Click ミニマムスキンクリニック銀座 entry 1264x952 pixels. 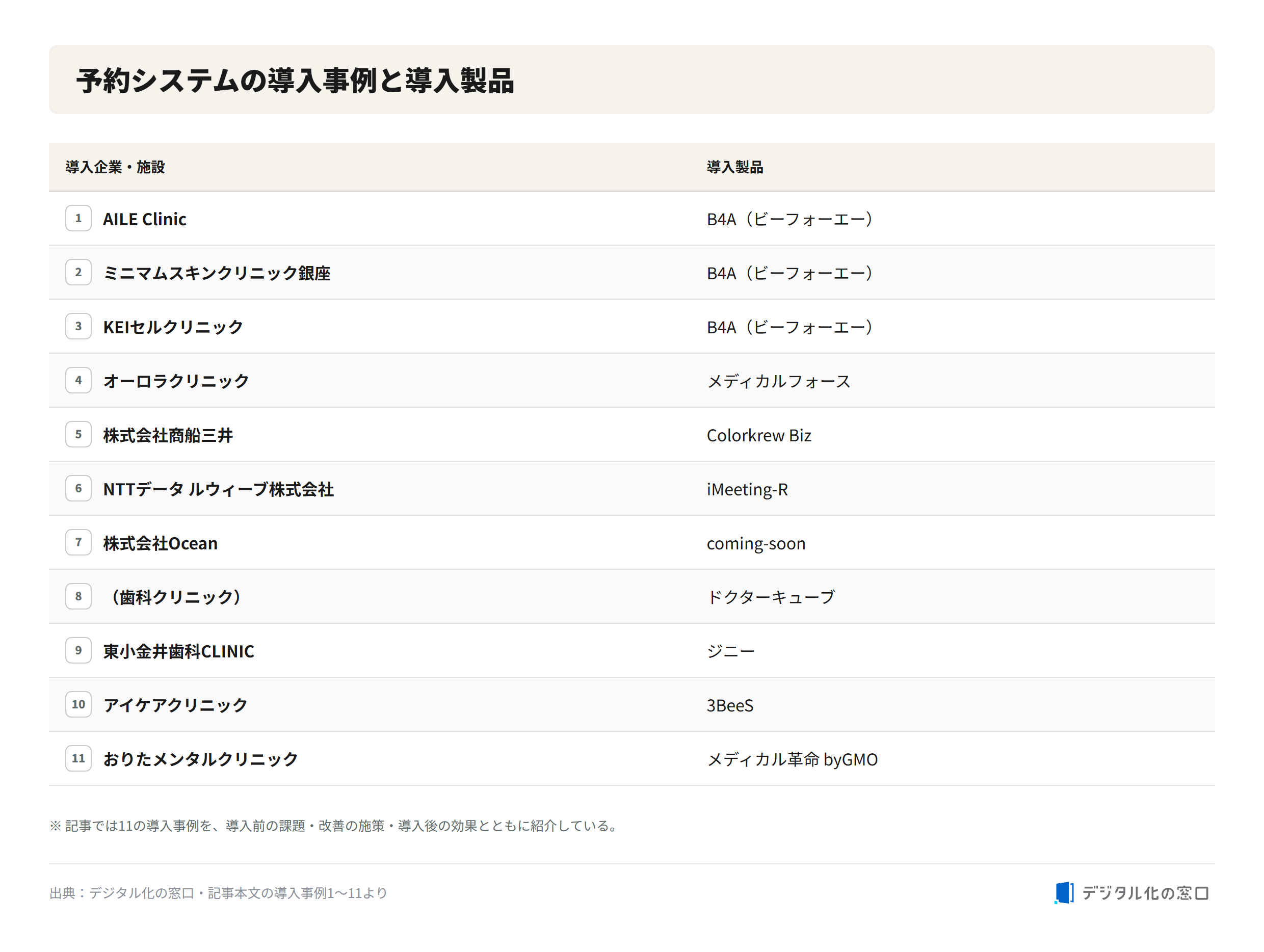tap(217, 273)
